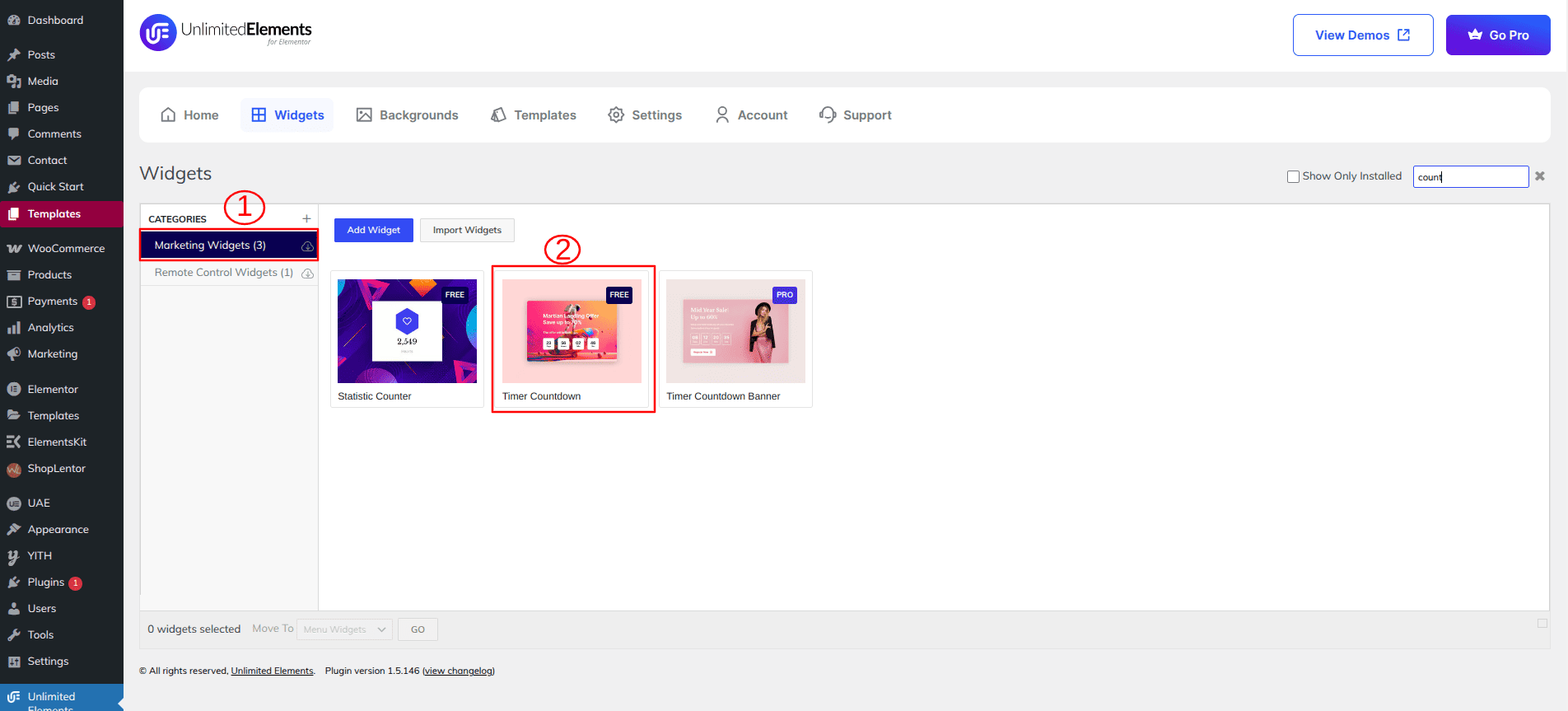Open WooCommerce in the sidebar
The height and width of the screenshot is (711, 1568).
(x=62, y=248)
